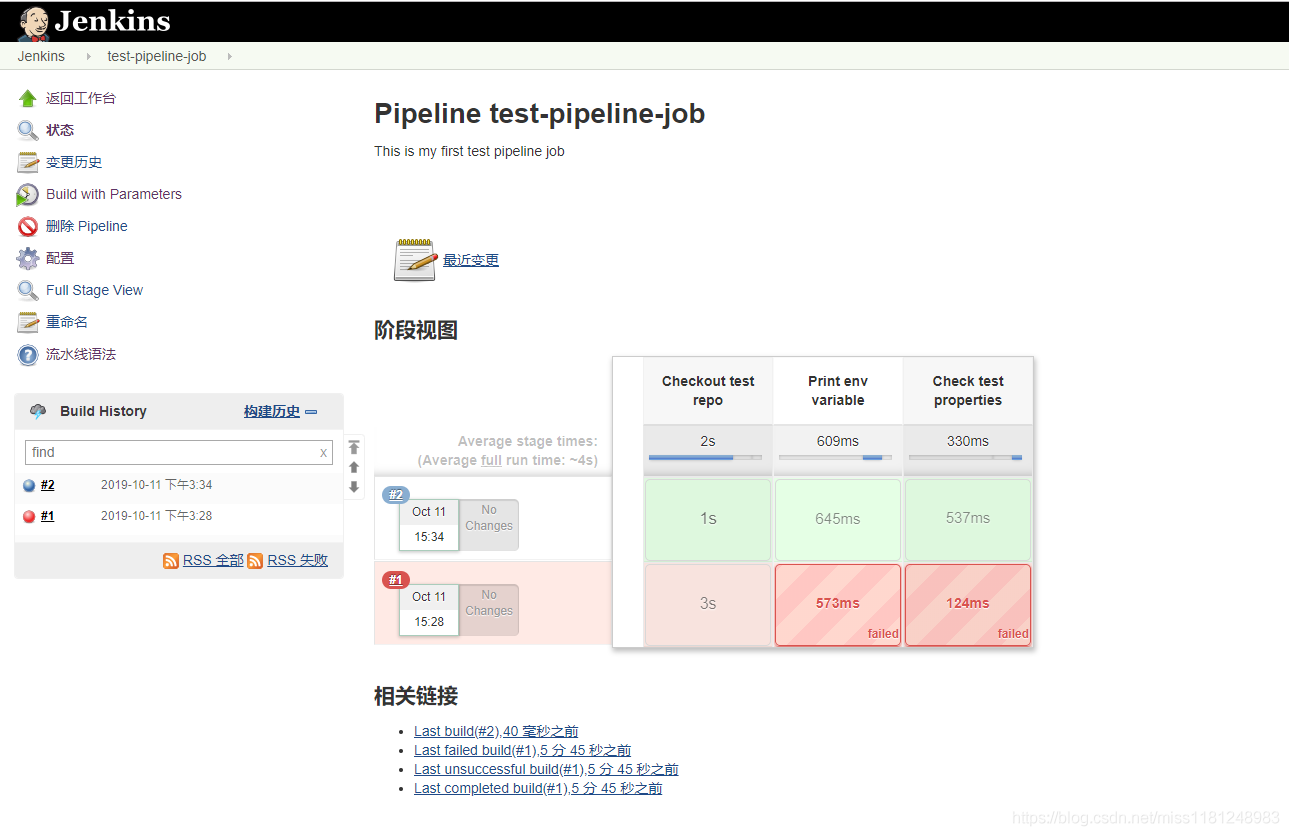Click the blue status ball for build #2
Screen dimensions: 1289x836
coord(29,486)
